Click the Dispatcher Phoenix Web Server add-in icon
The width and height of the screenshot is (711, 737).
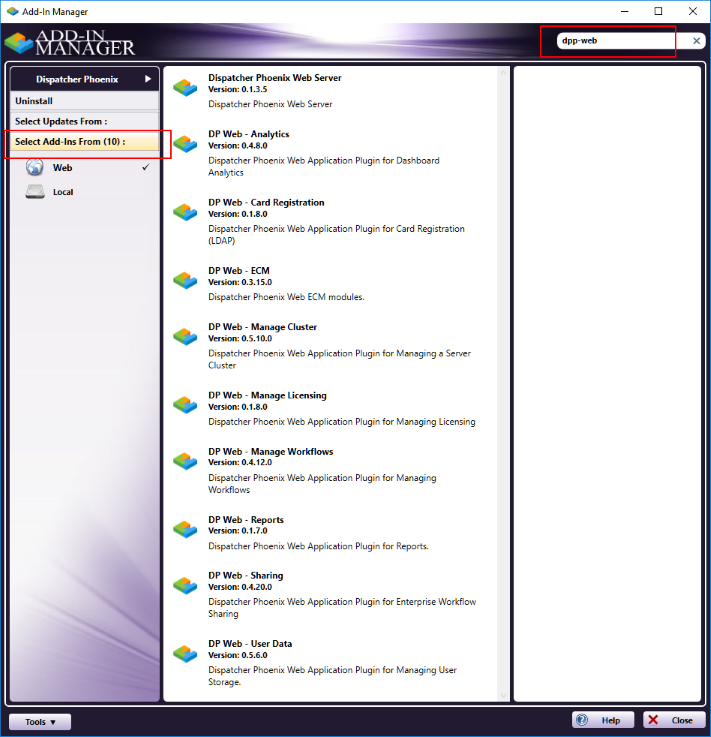[185, 88]
